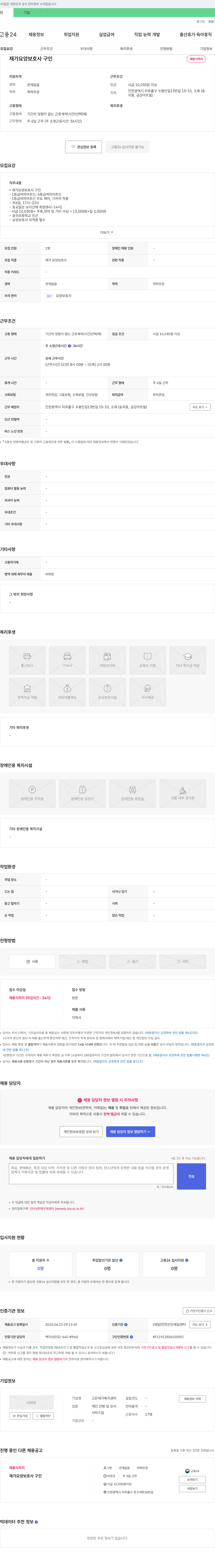Click the 개인정보보호법 상세 보기 button
Screen dimensions: 215x1568
click(x=81, y=1131)
